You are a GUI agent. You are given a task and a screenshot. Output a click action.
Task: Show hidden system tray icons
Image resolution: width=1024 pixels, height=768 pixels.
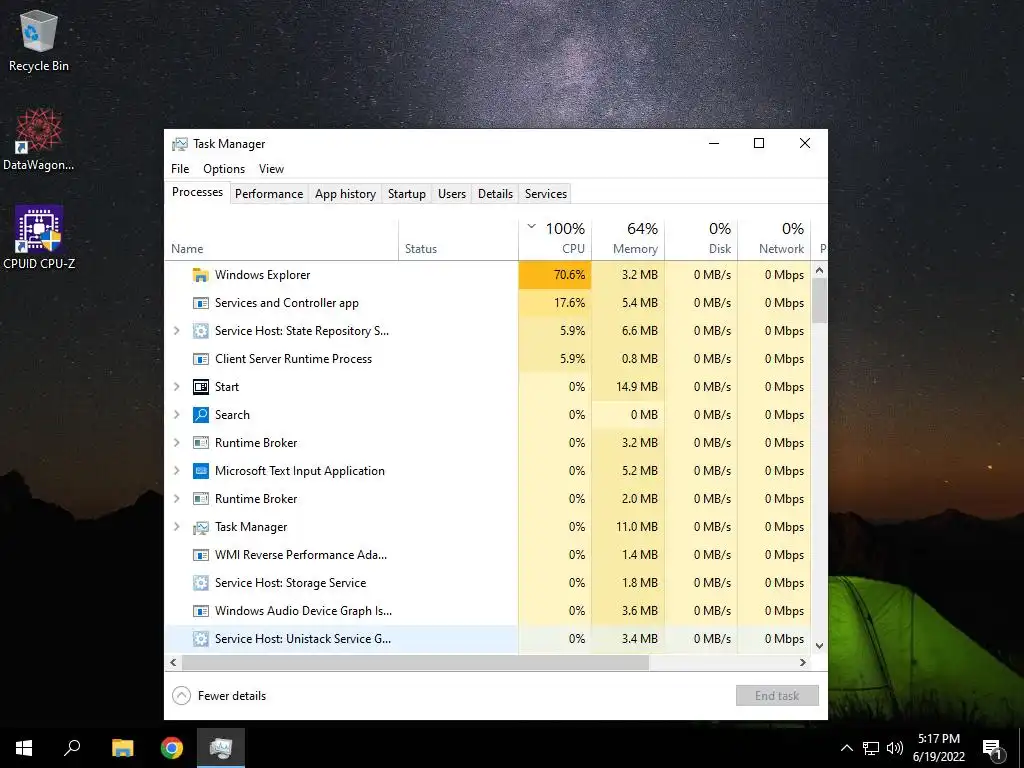(x=846, y=748)
